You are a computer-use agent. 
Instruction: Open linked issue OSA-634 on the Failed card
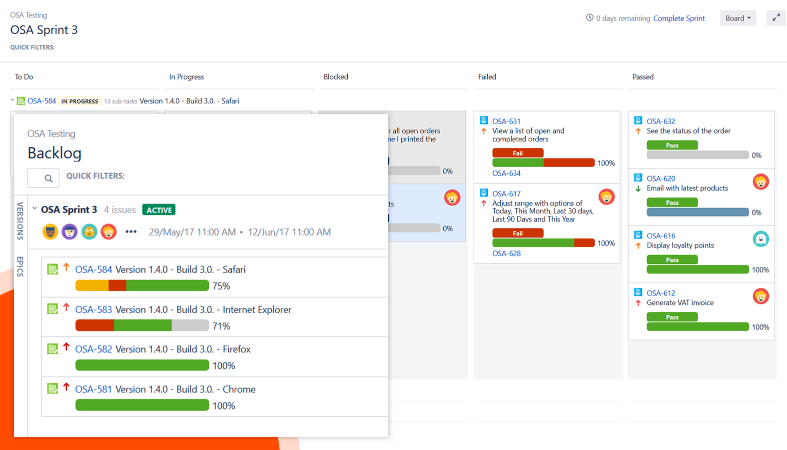506,173
